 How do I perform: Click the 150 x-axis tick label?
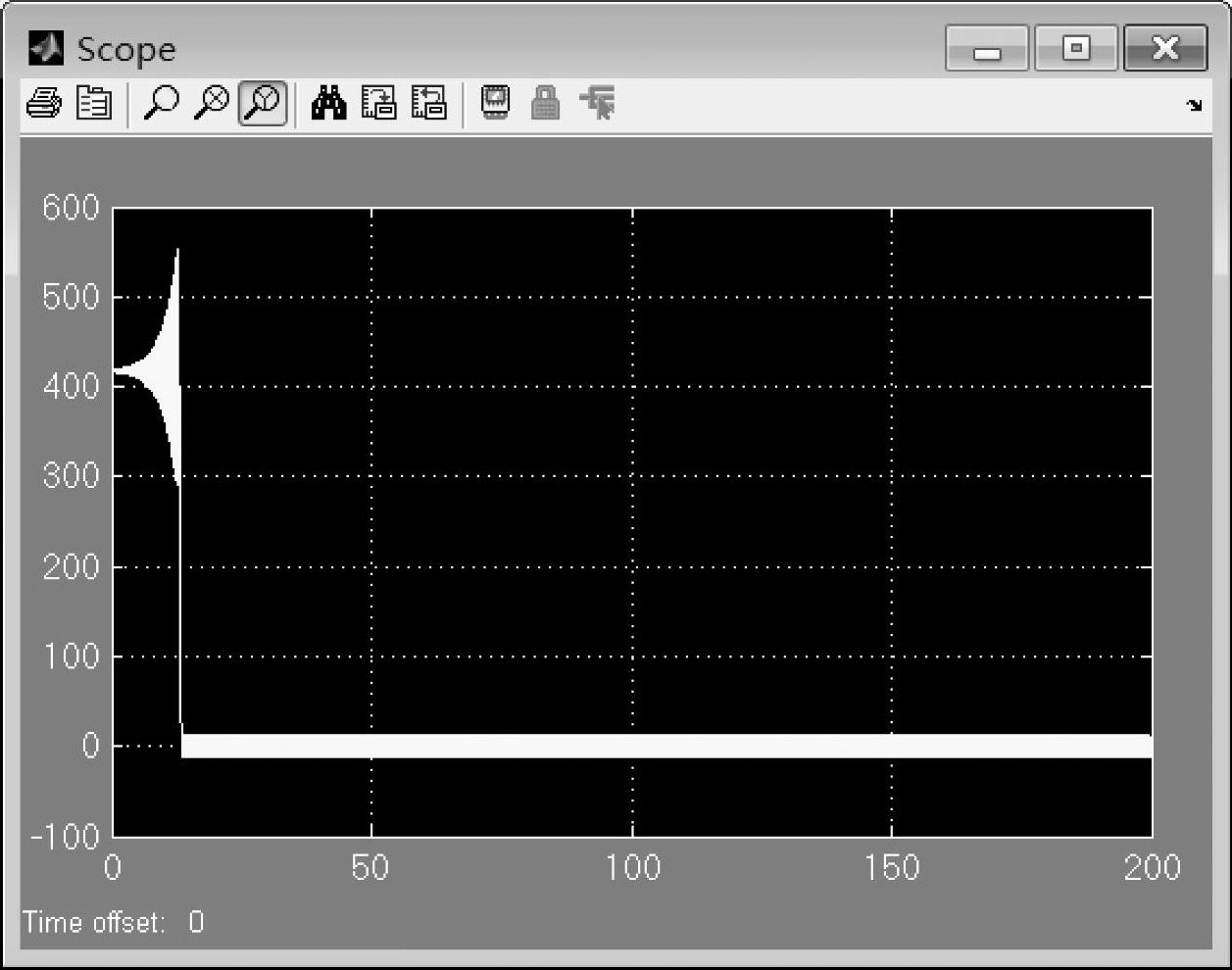[891, 868]
